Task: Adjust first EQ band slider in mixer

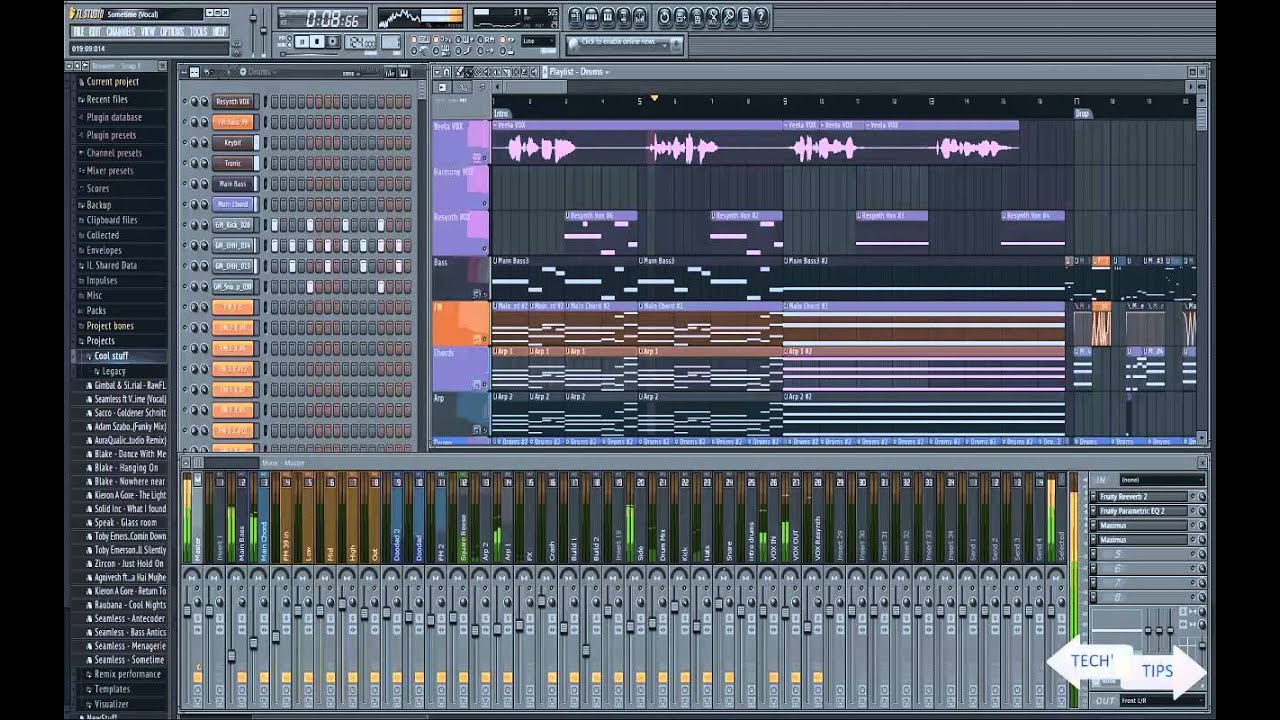Action: pos(1148,630)
